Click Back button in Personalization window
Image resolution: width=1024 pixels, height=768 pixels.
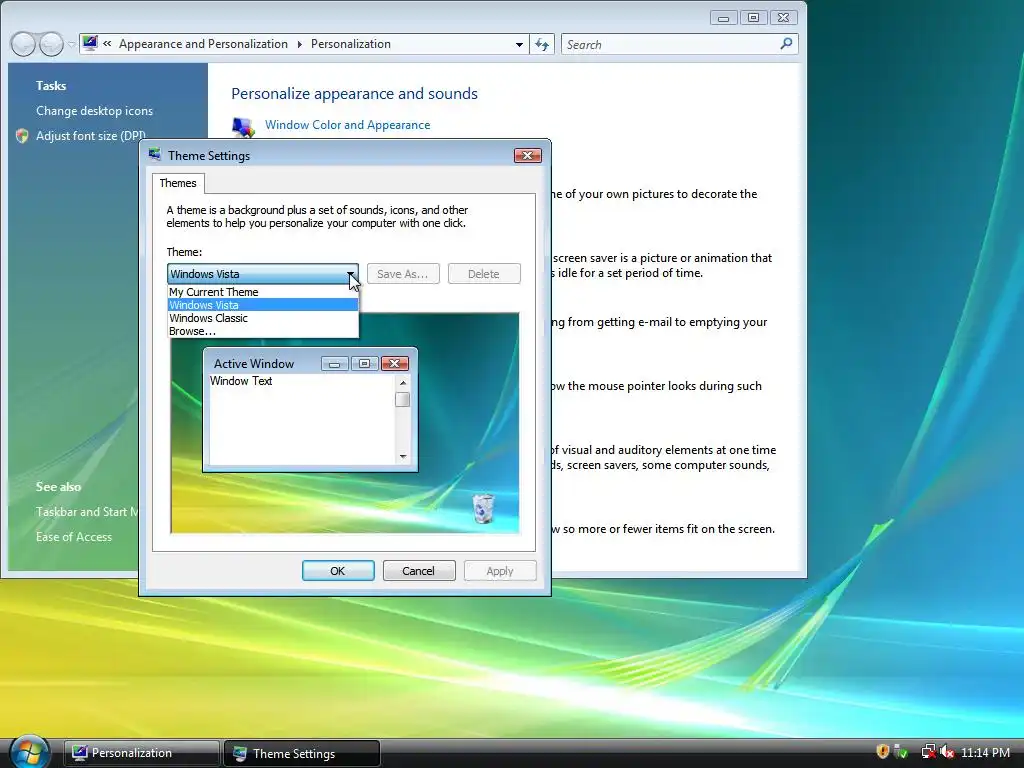(24, 44)
